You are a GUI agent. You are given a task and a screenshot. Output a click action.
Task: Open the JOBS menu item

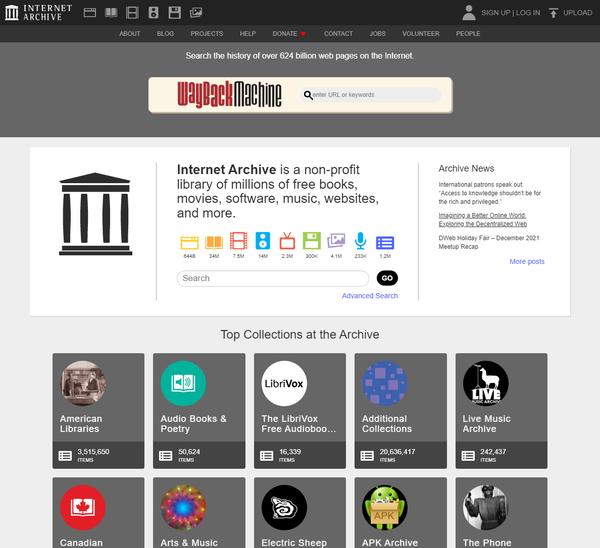pos(377,34)
